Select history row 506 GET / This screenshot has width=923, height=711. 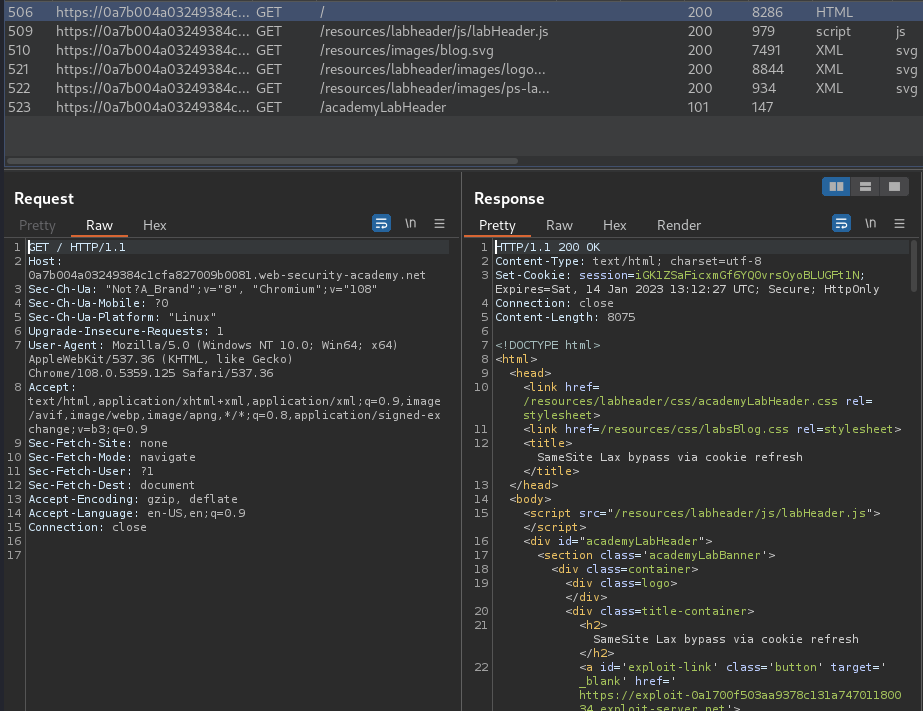(463, 12)
